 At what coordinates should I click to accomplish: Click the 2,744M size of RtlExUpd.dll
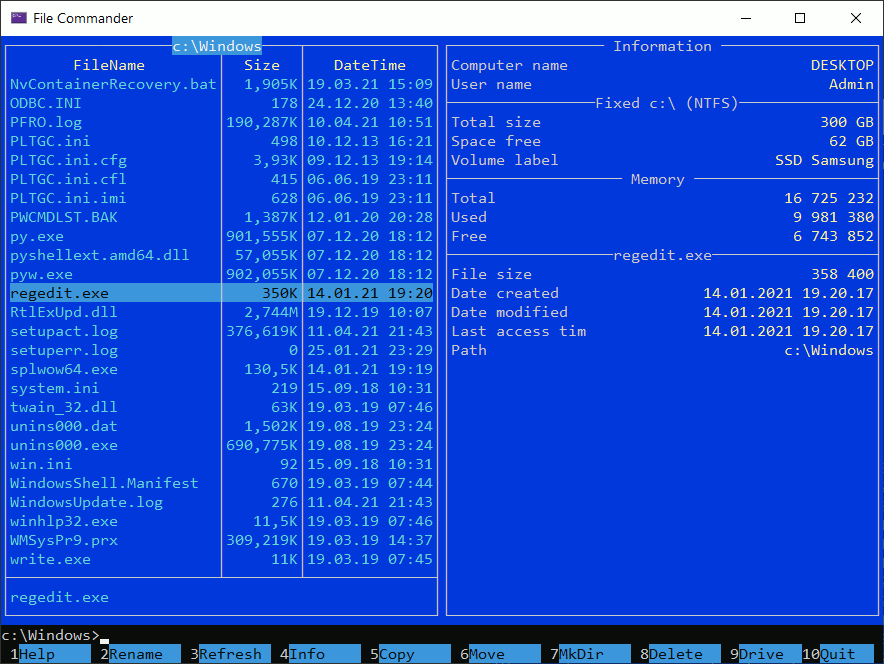[271, 312]
